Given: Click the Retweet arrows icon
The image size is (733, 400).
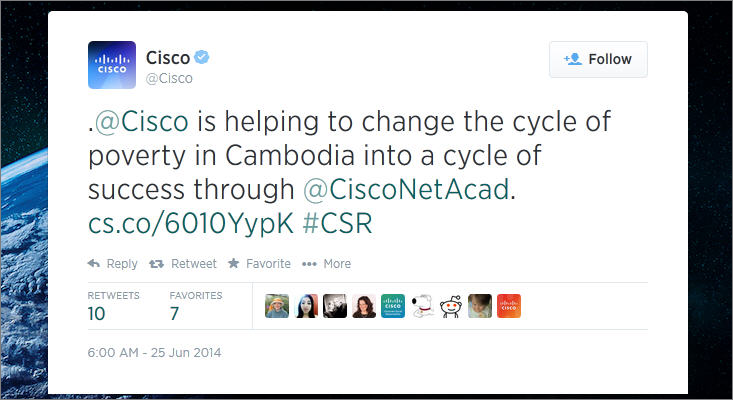Looking at the screenshot, I should point(157,264).
